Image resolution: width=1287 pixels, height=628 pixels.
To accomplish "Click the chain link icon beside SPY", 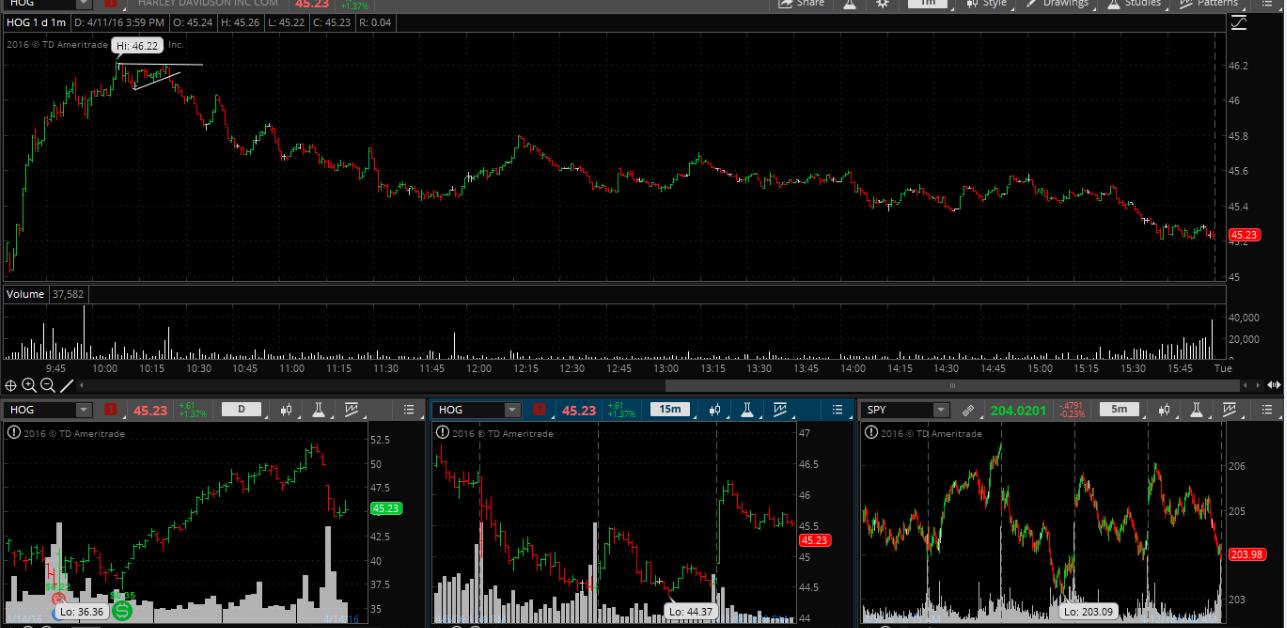I will pos(967,410).
